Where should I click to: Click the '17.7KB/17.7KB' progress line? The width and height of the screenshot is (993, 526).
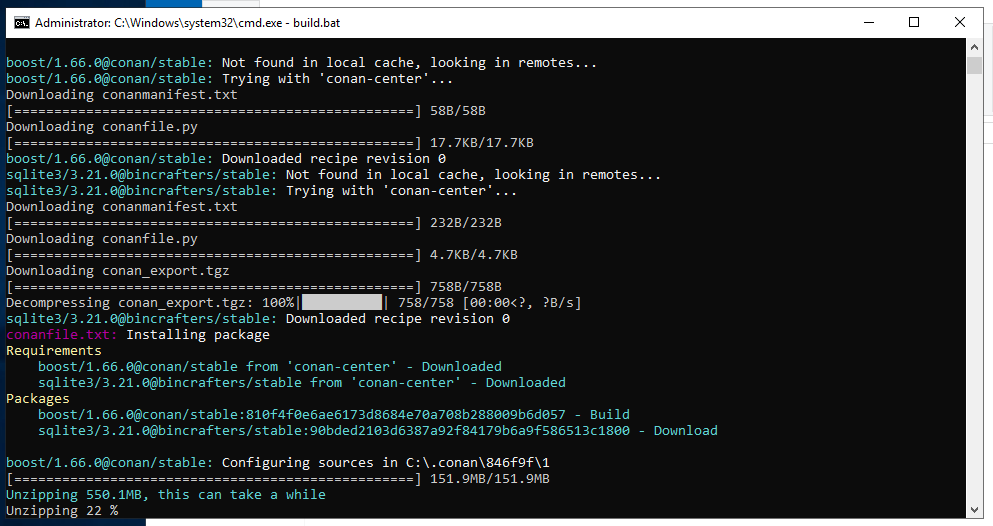270,143
